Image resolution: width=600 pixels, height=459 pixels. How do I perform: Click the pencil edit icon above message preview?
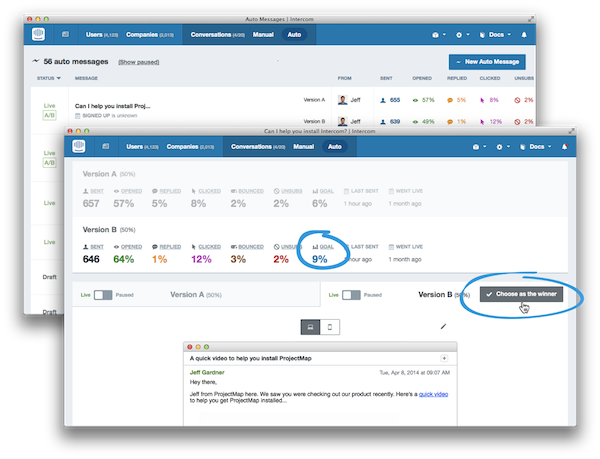click(x=443, y=327)
